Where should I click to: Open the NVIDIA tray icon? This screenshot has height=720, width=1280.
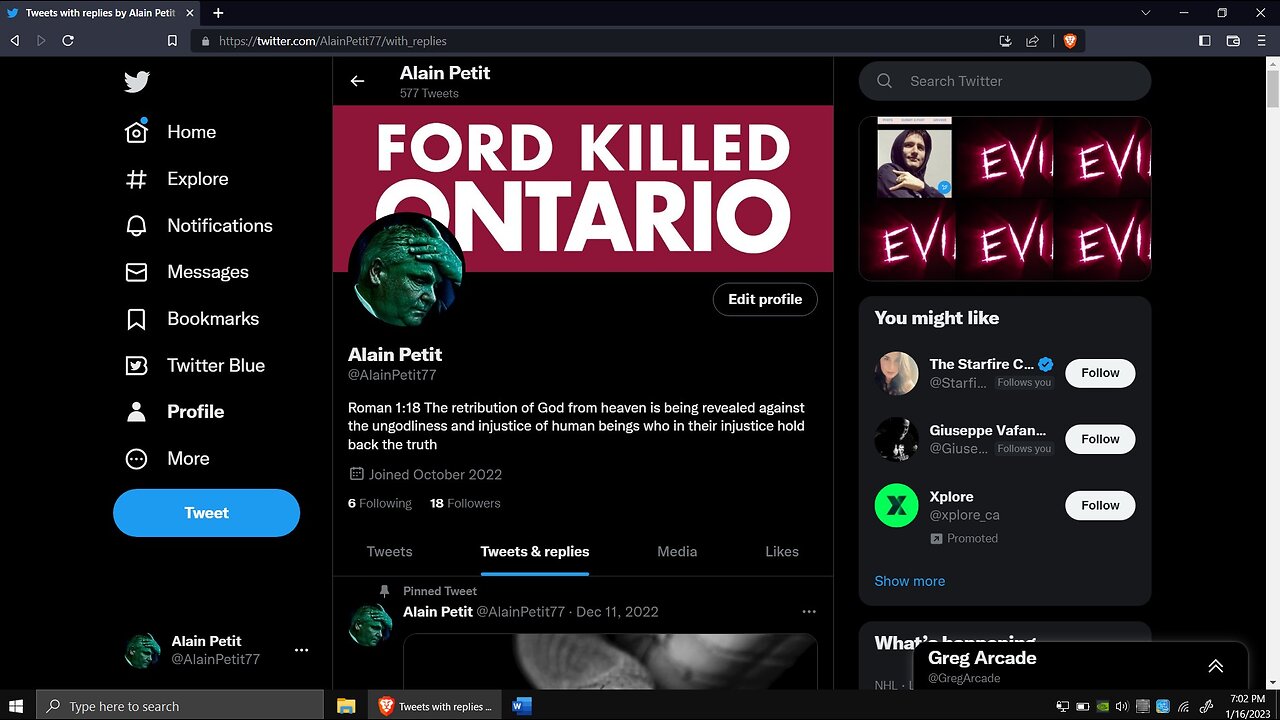click(x=1102, y=707)
